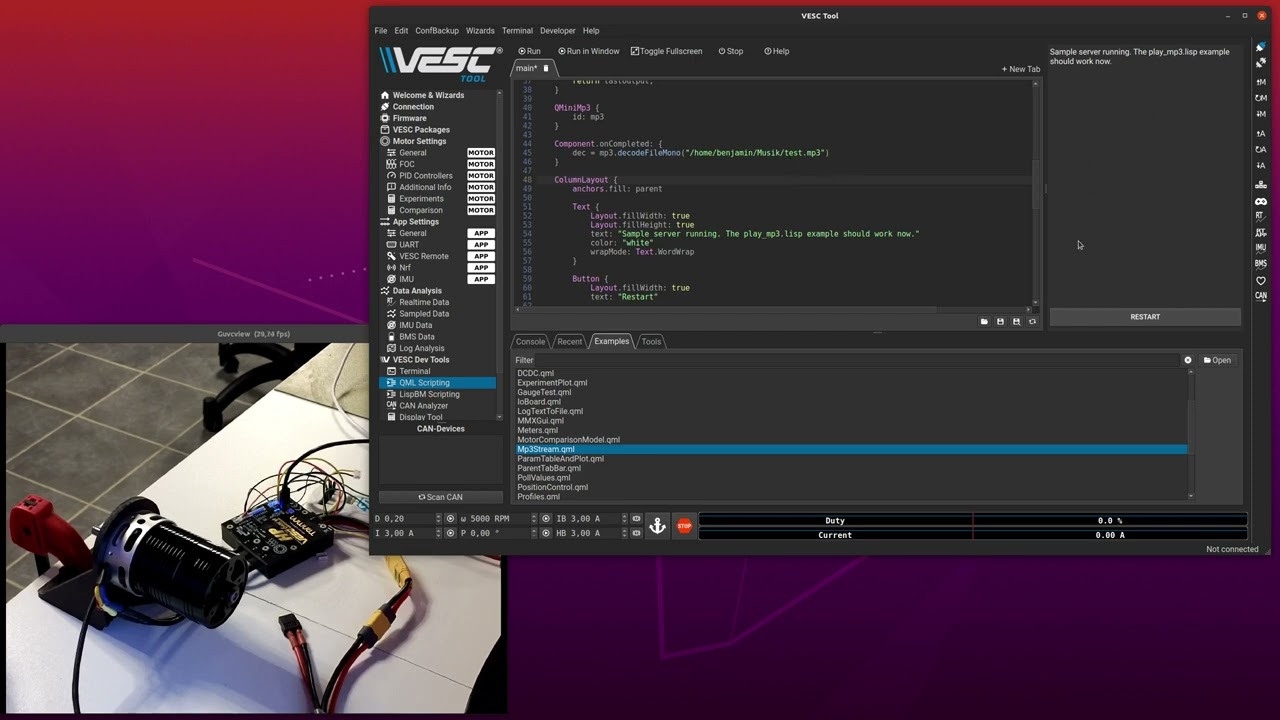Write app configuration icon (arrow down A)
The height and width of the screenshot is (720, 1280).
1261,165
